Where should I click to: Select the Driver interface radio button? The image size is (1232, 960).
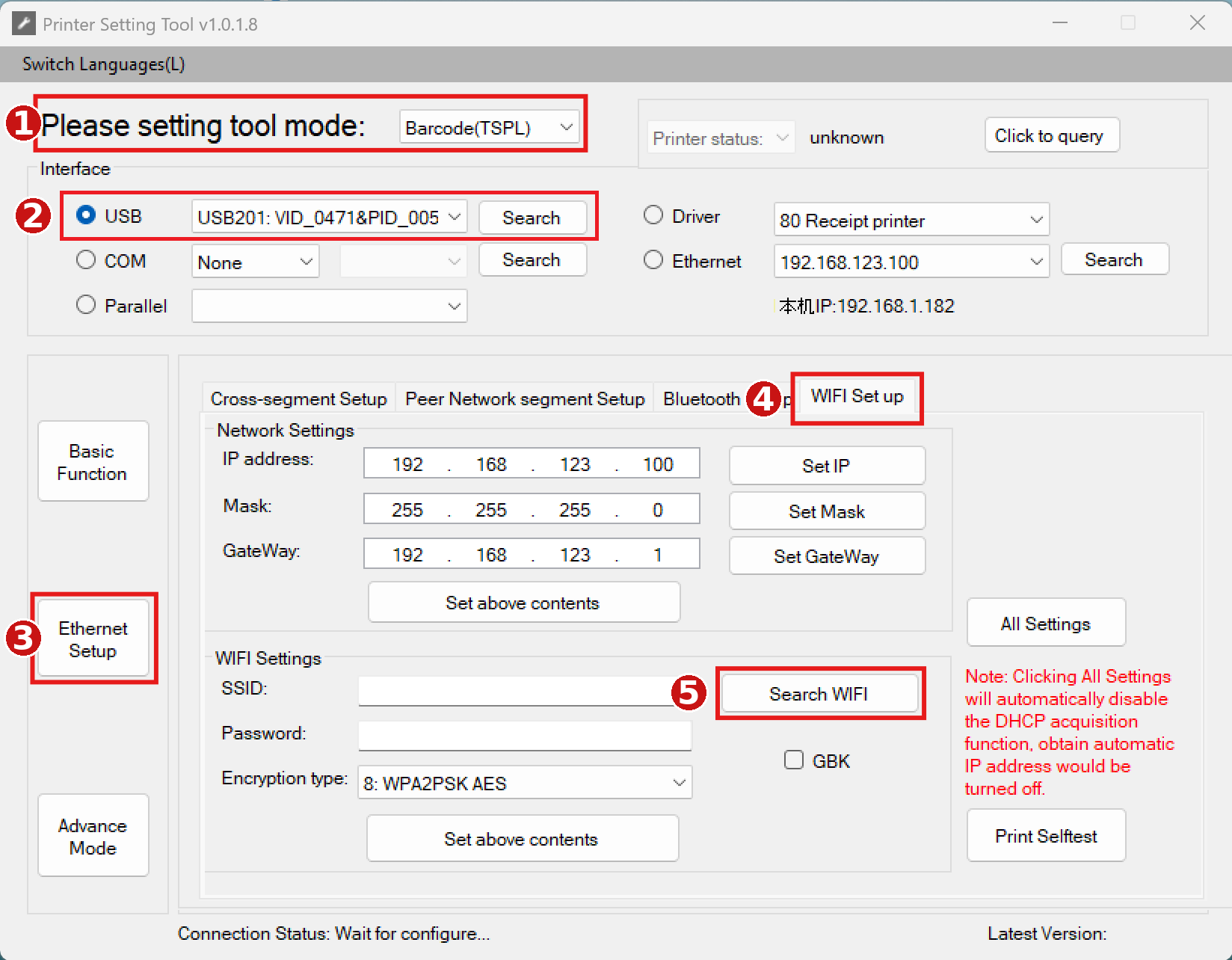point(653,215)
